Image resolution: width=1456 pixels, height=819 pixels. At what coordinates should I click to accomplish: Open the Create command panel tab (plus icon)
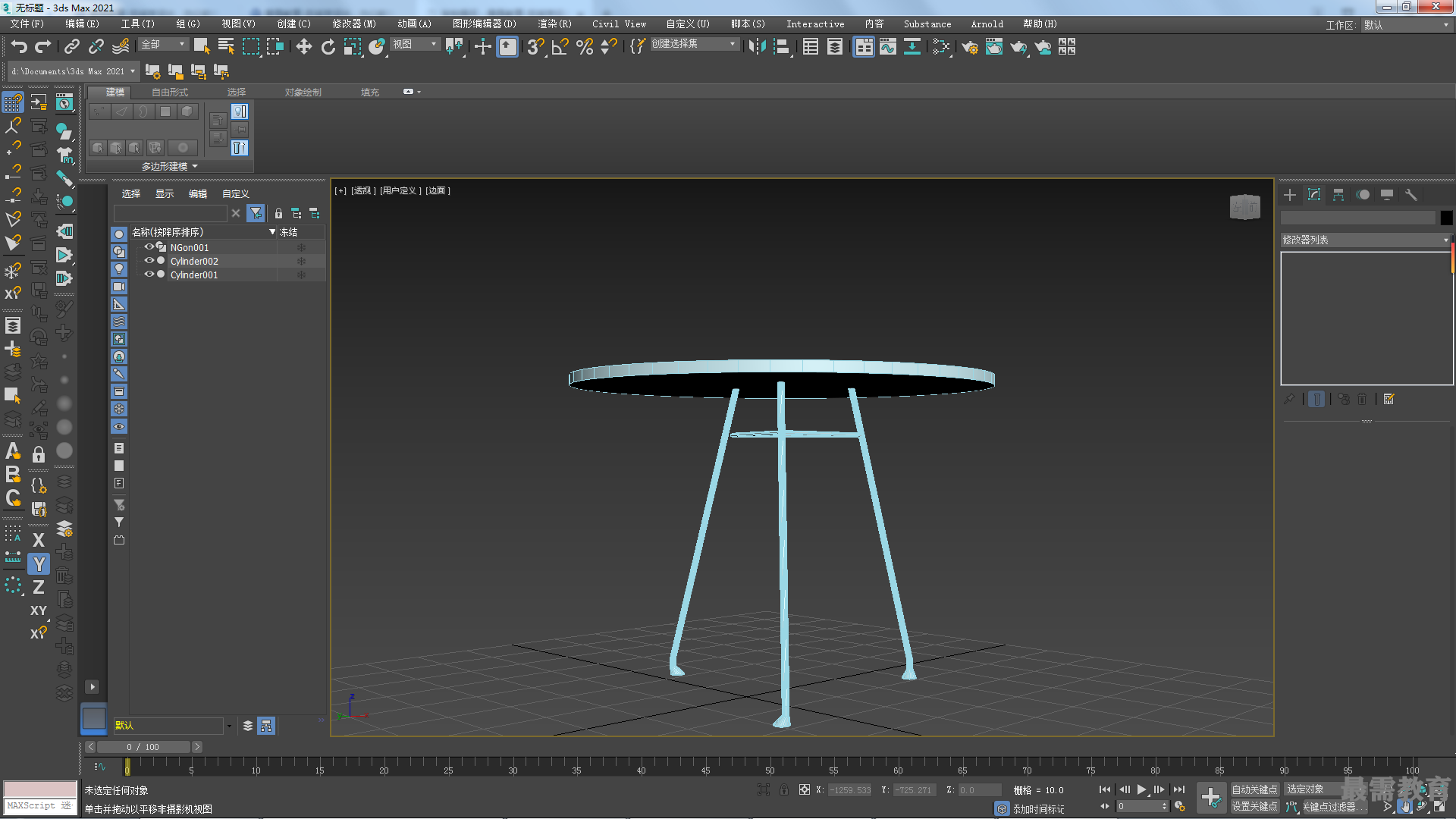tap(1289, 195)
